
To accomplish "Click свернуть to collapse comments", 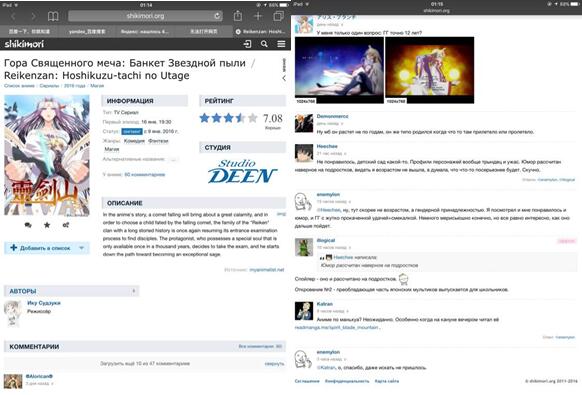I will click(275, 363).
